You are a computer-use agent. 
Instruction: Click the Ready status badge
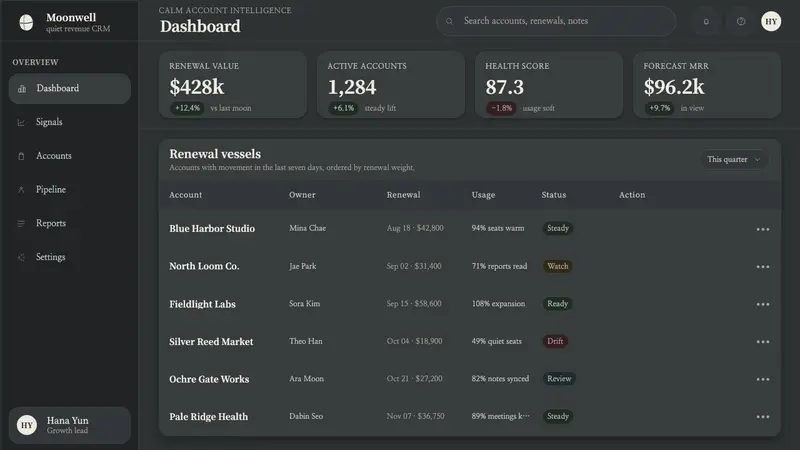click(557, 304)
